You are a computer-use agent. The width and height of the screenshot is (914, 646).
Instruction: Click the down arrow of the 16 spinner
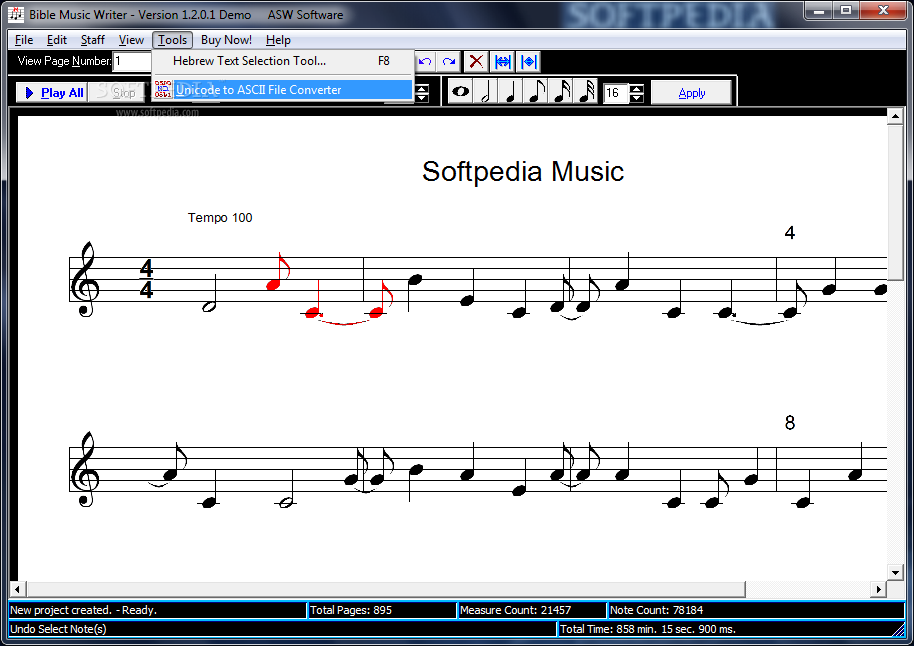pos(637,97)
